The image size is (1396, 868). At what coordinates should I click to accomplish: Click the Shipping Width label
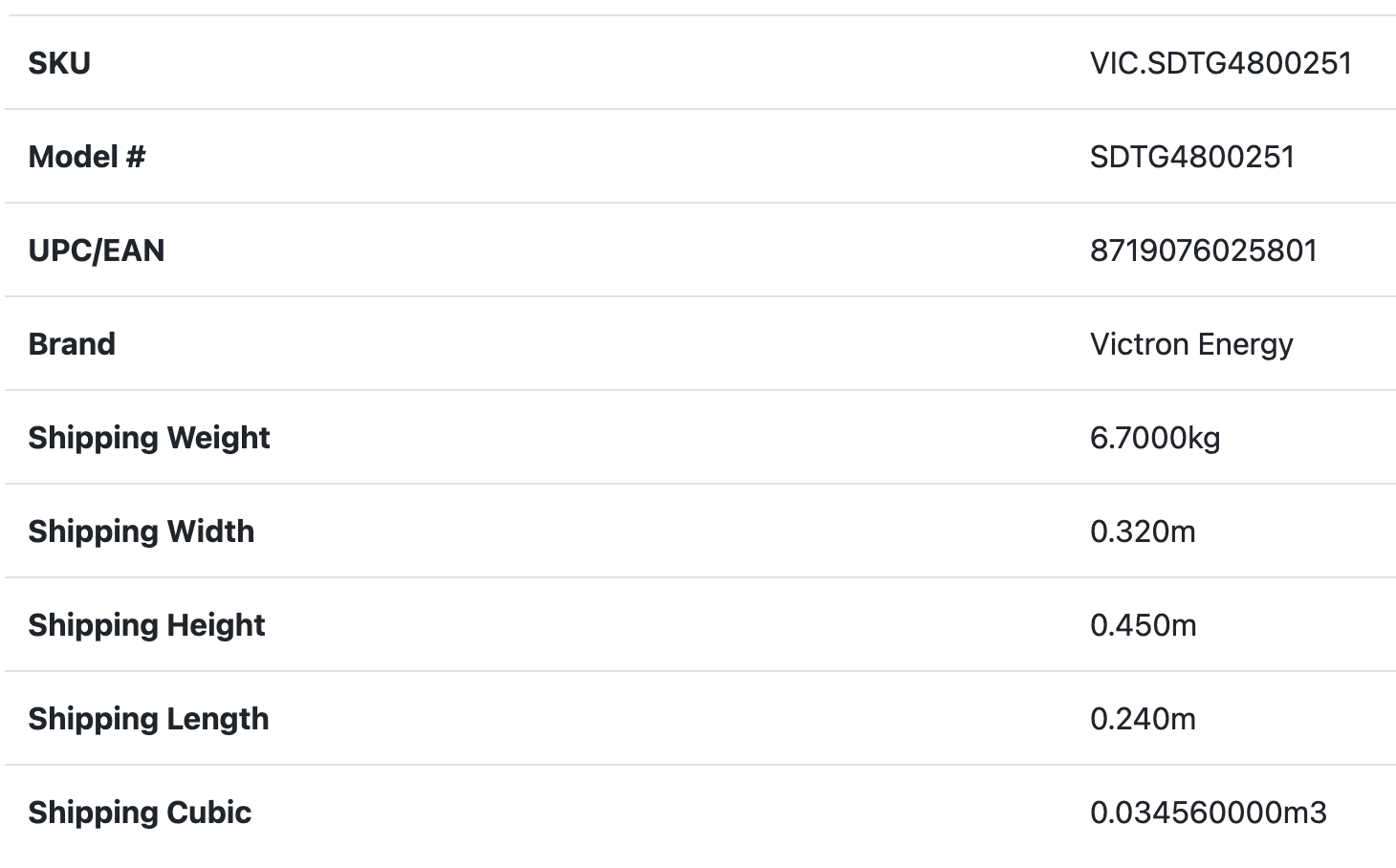point(142,532)
